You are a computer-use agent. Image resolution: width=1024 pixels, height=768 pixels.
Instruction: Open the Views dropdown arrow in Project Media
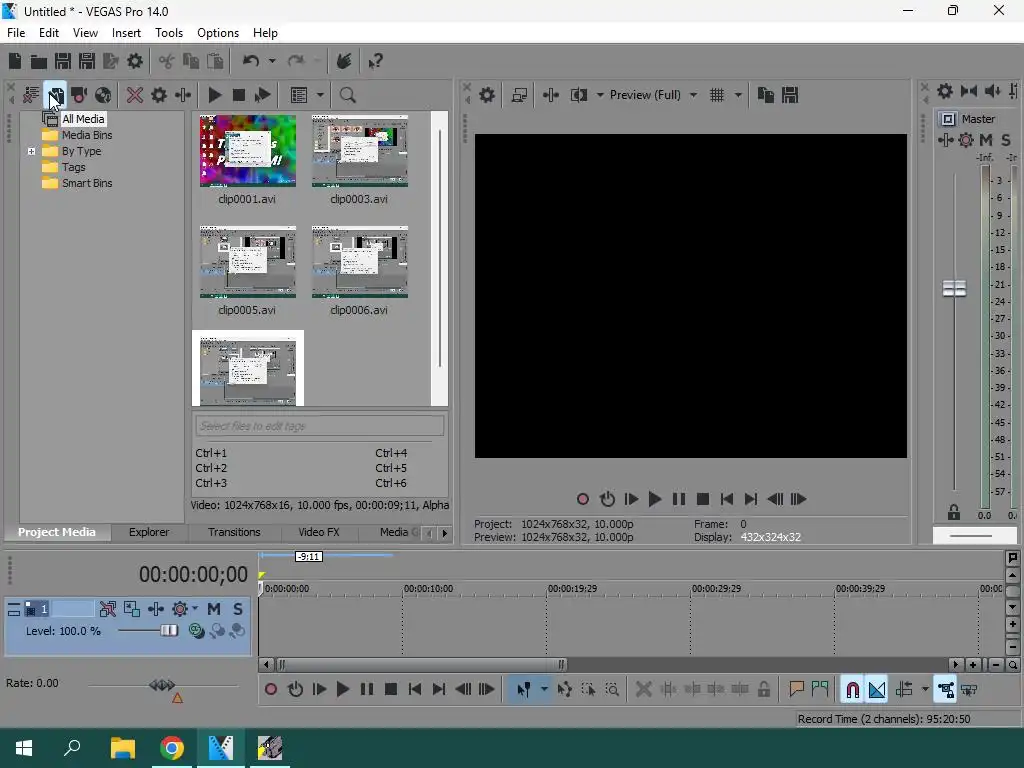(320, 95)
